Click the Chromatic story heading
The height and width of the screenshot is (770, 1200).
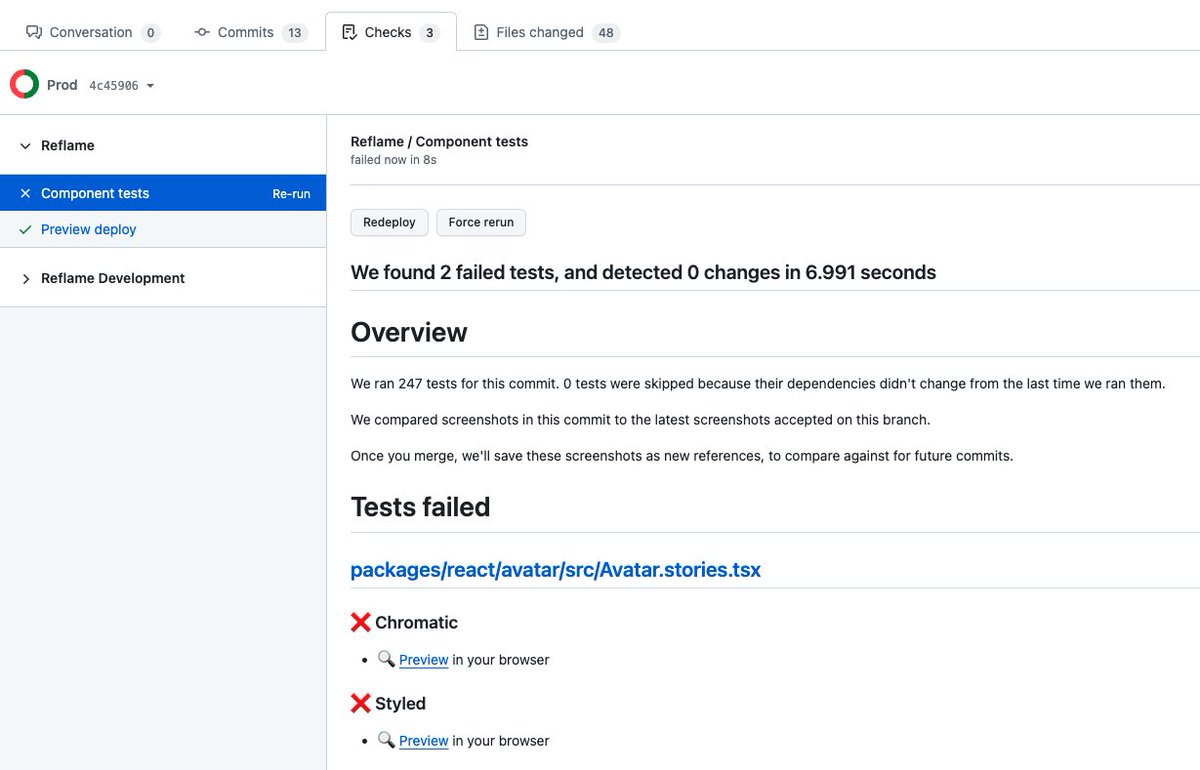pyautogui.click(x=416, y=622)
